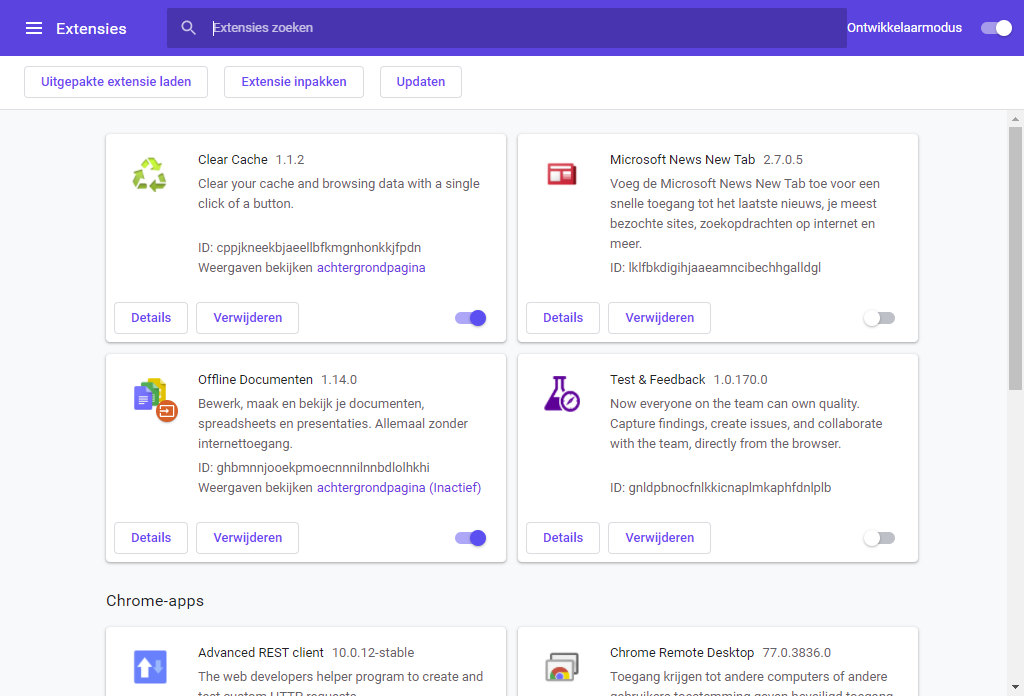The image size is (1024, 696).
Task: Open Details for Offline Documenten
Action: point(151,538)
